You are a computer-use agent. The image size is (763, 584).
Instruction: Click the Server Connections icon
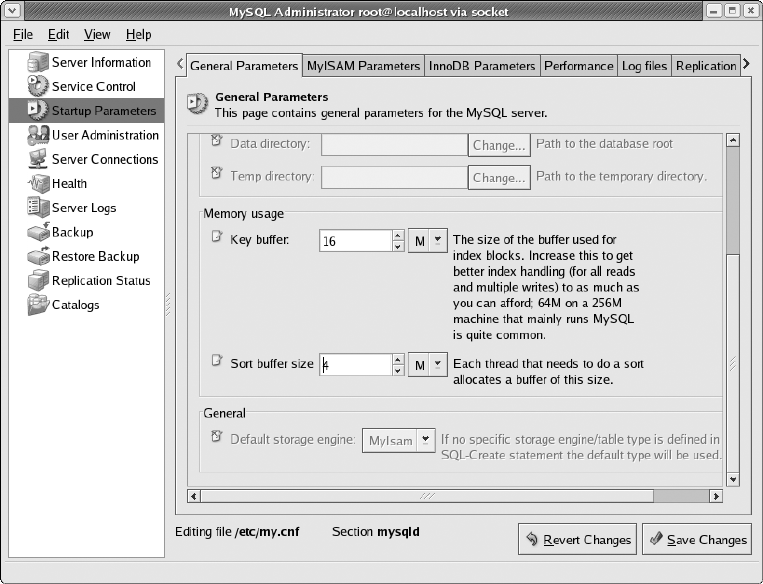coord(38,159)
